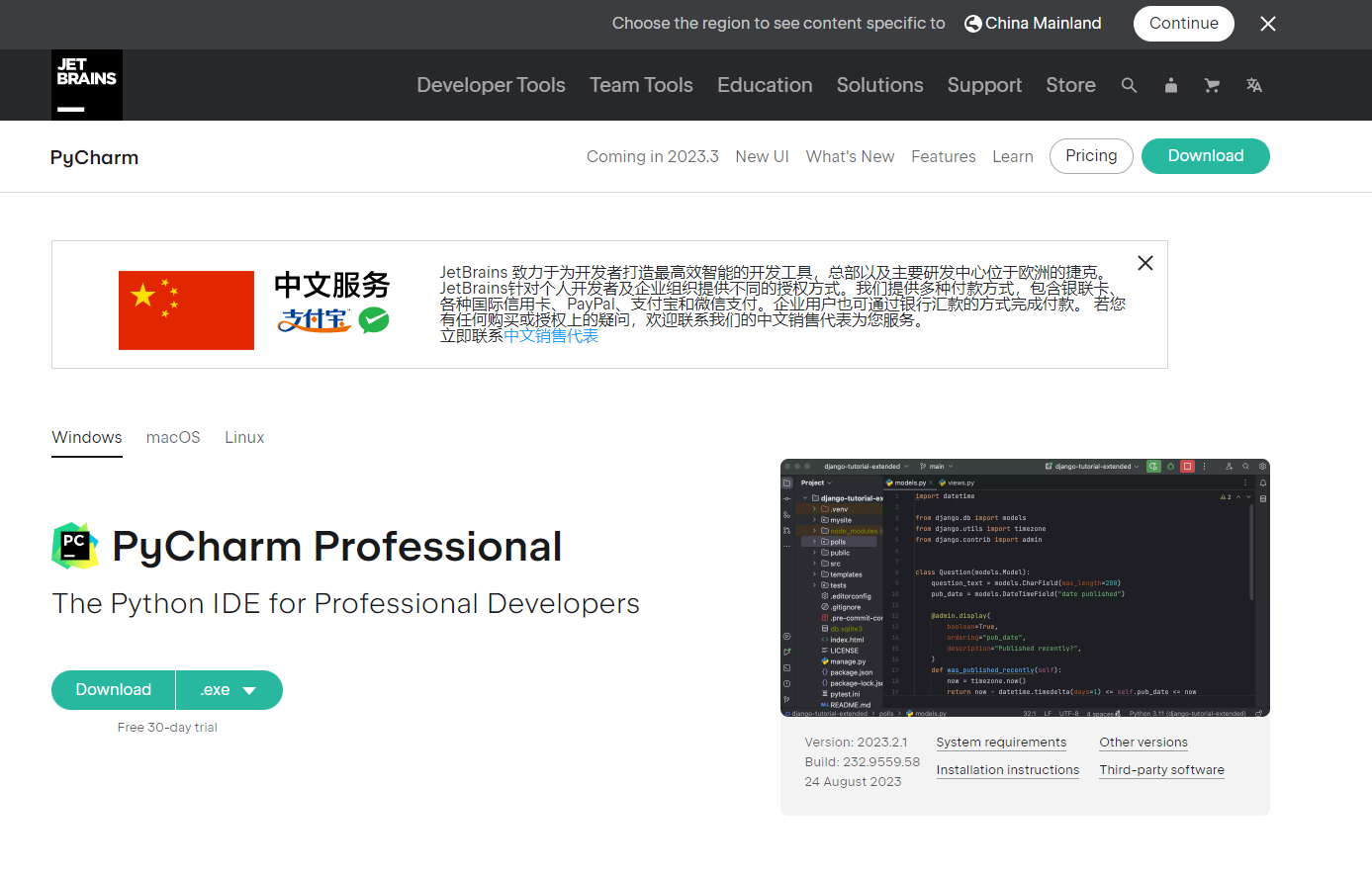Open the Solutions menu
This screenshot has height=876, width=1372.
click(879, 85)
